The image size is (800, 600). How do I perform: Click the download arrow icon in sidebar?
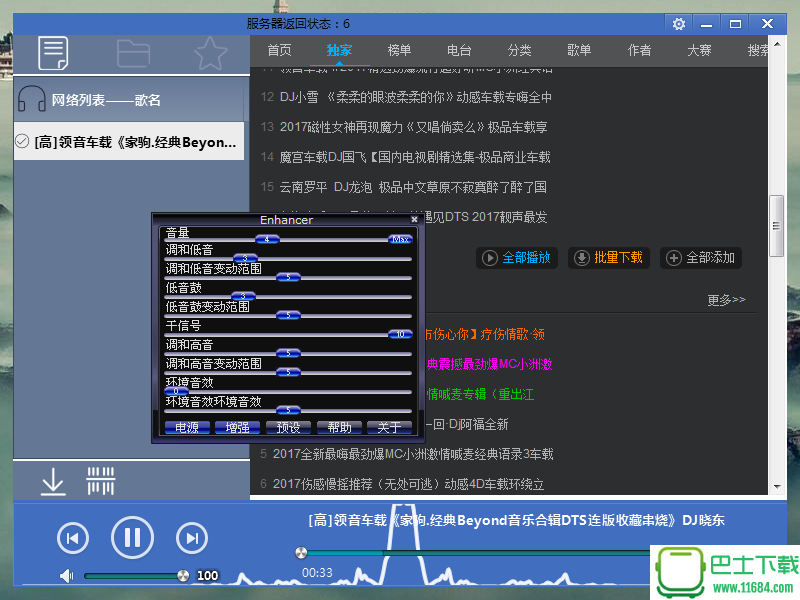pyautogui.click(x=53, y=482)
